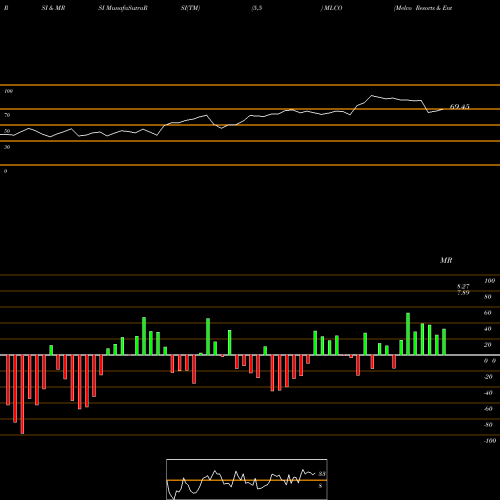Click the 20 label on MR axis
500x500 pixels.
click(x=488, y=345)
